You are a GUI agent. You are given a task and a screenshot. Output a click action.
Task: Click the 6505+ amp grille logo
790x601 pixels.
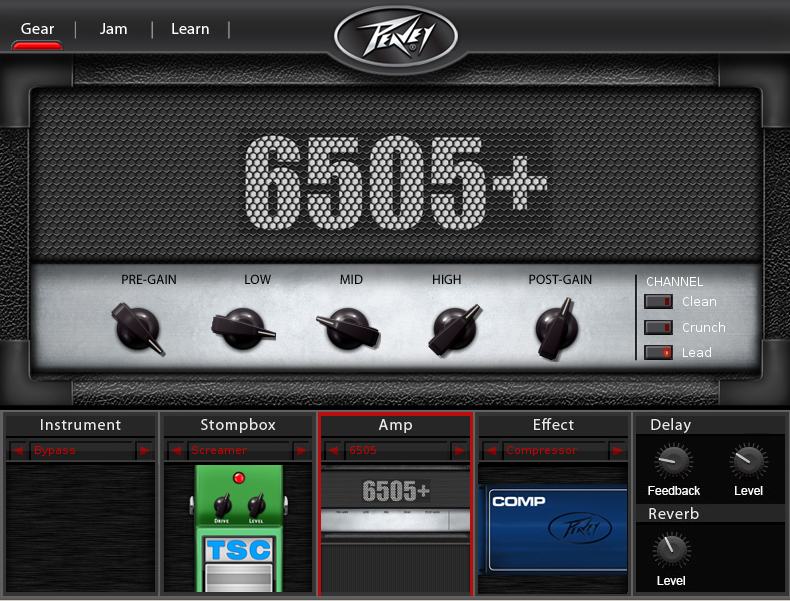click(396, 182)
